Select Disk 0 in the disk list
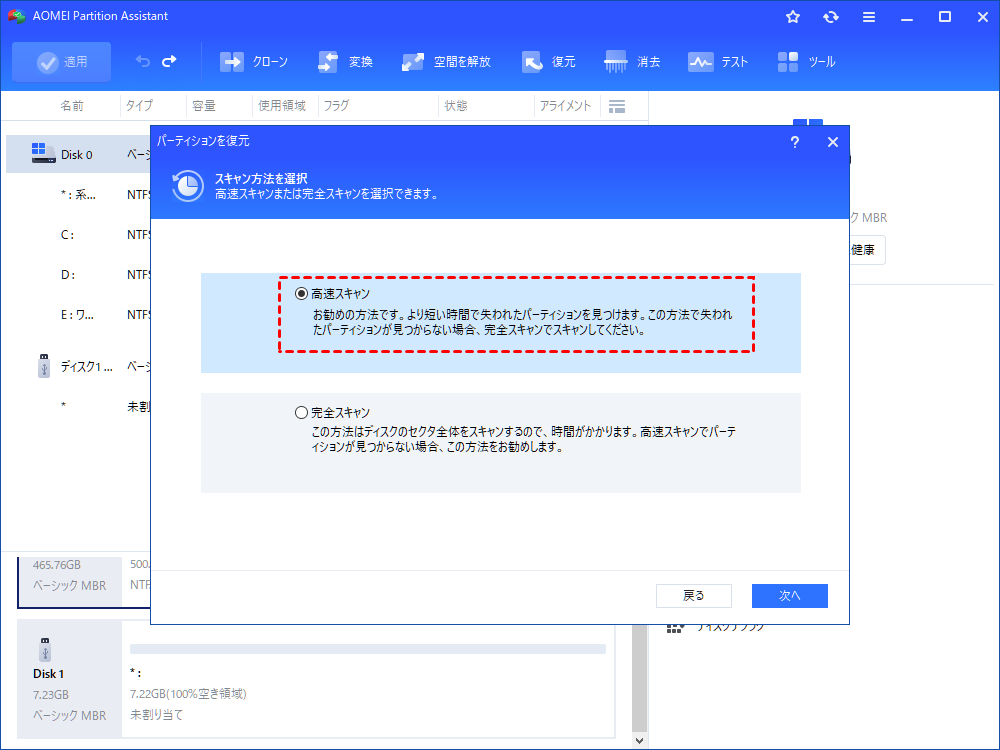The width and height of the screenshot is (1000, 750). pos(76,154)
